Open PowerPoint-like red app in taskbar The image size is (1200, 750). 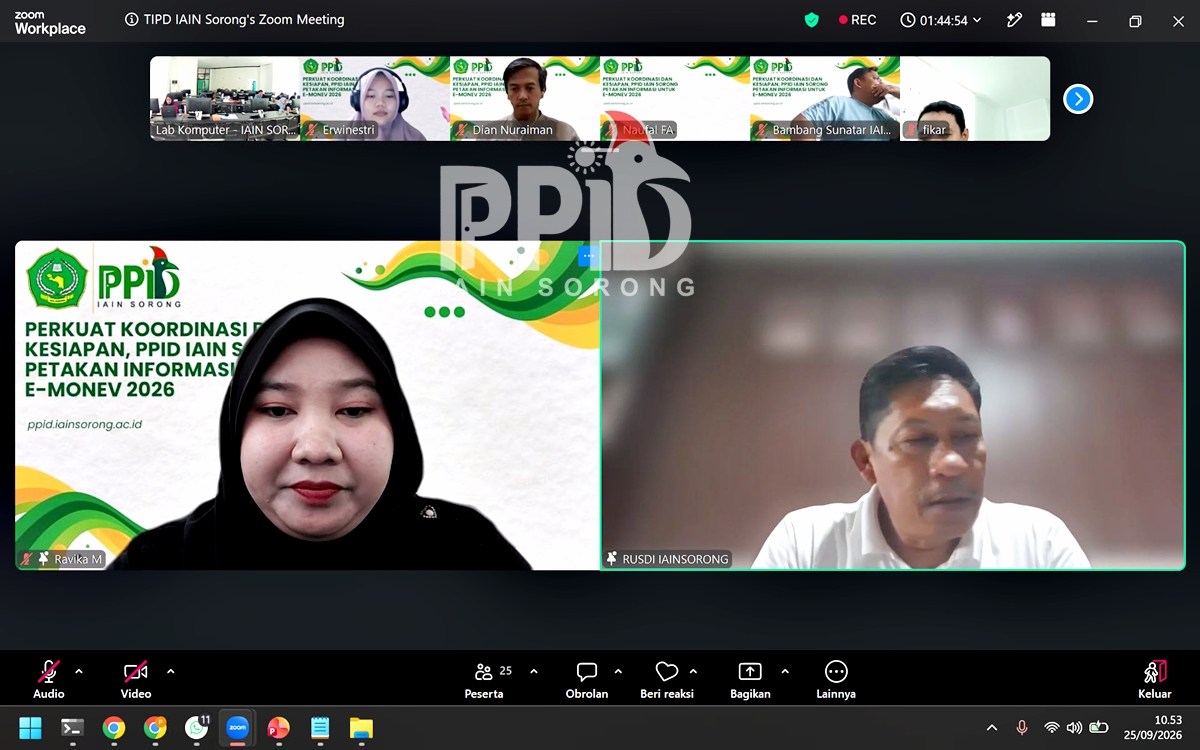(x=278, y=728)
